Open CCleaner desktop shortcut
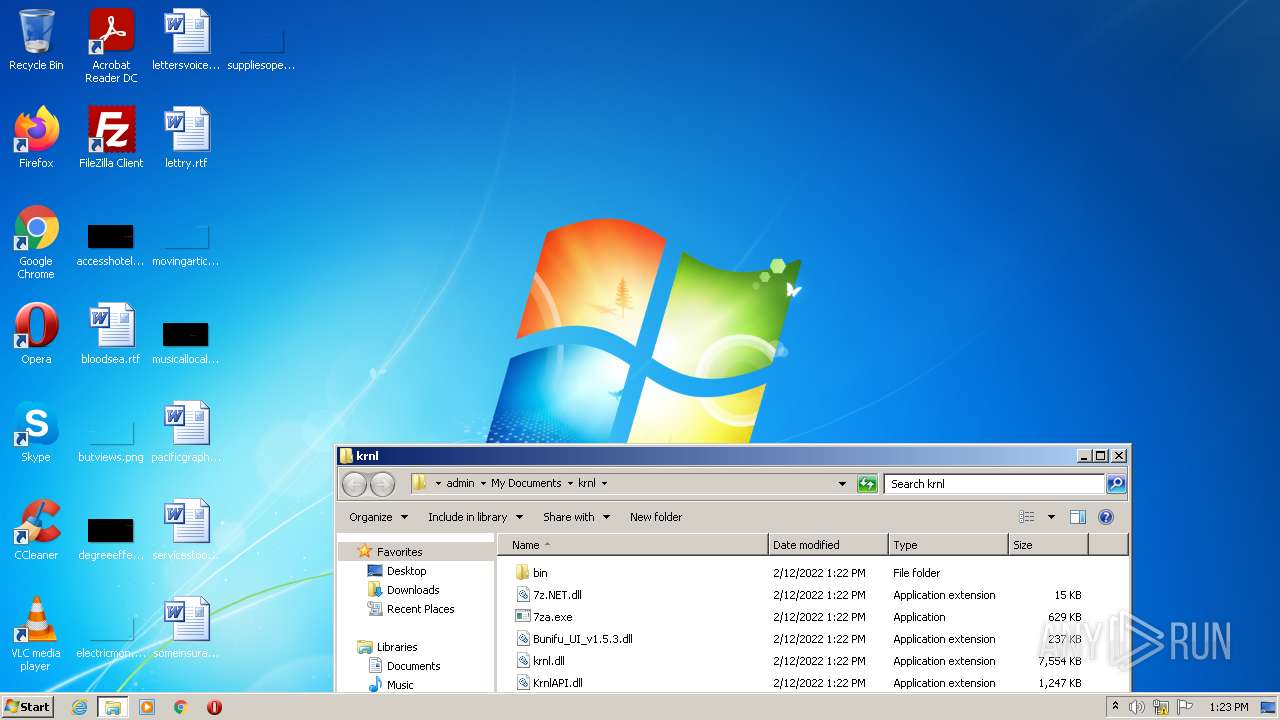 pyautogui.click(x=36, y=531)
